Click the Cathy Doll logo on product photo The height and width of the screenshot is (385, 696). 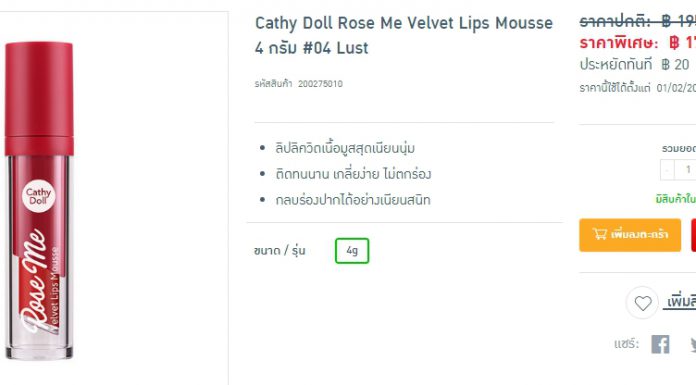click(39, 196)
